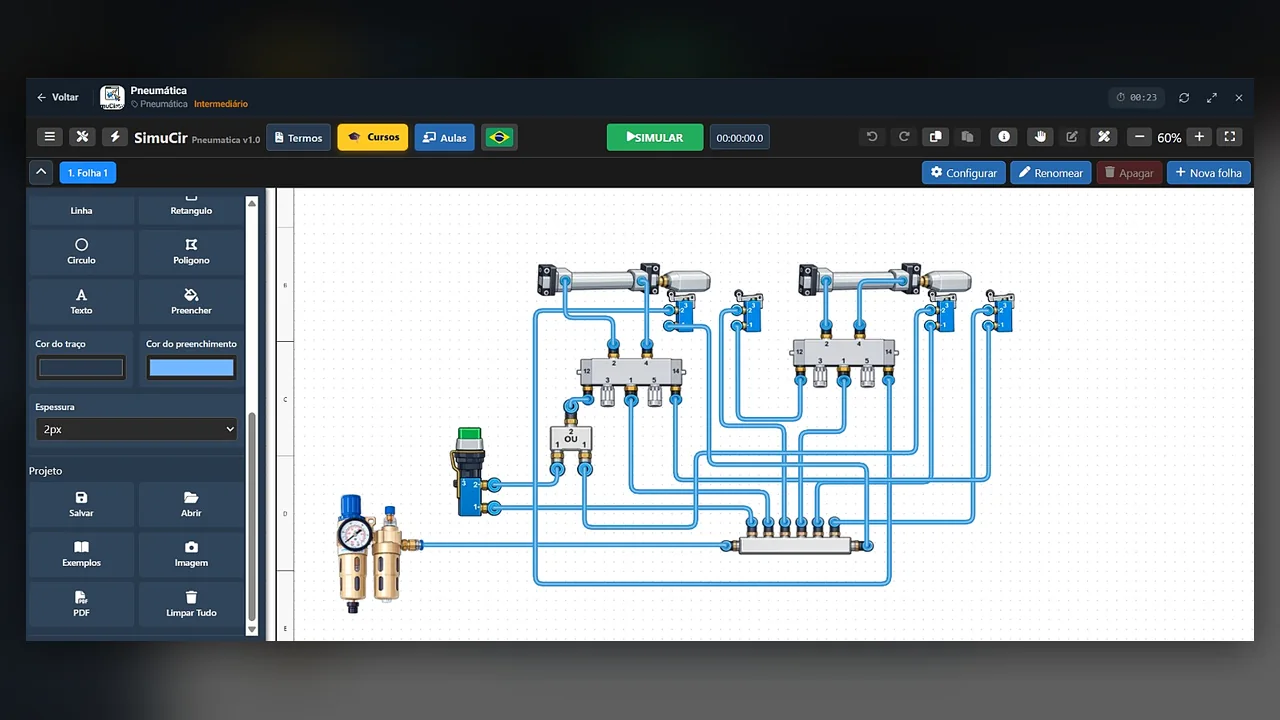The image size is (1280, 720).
Task: Open the Brazil flag language selector
Action: click(499, 137)
